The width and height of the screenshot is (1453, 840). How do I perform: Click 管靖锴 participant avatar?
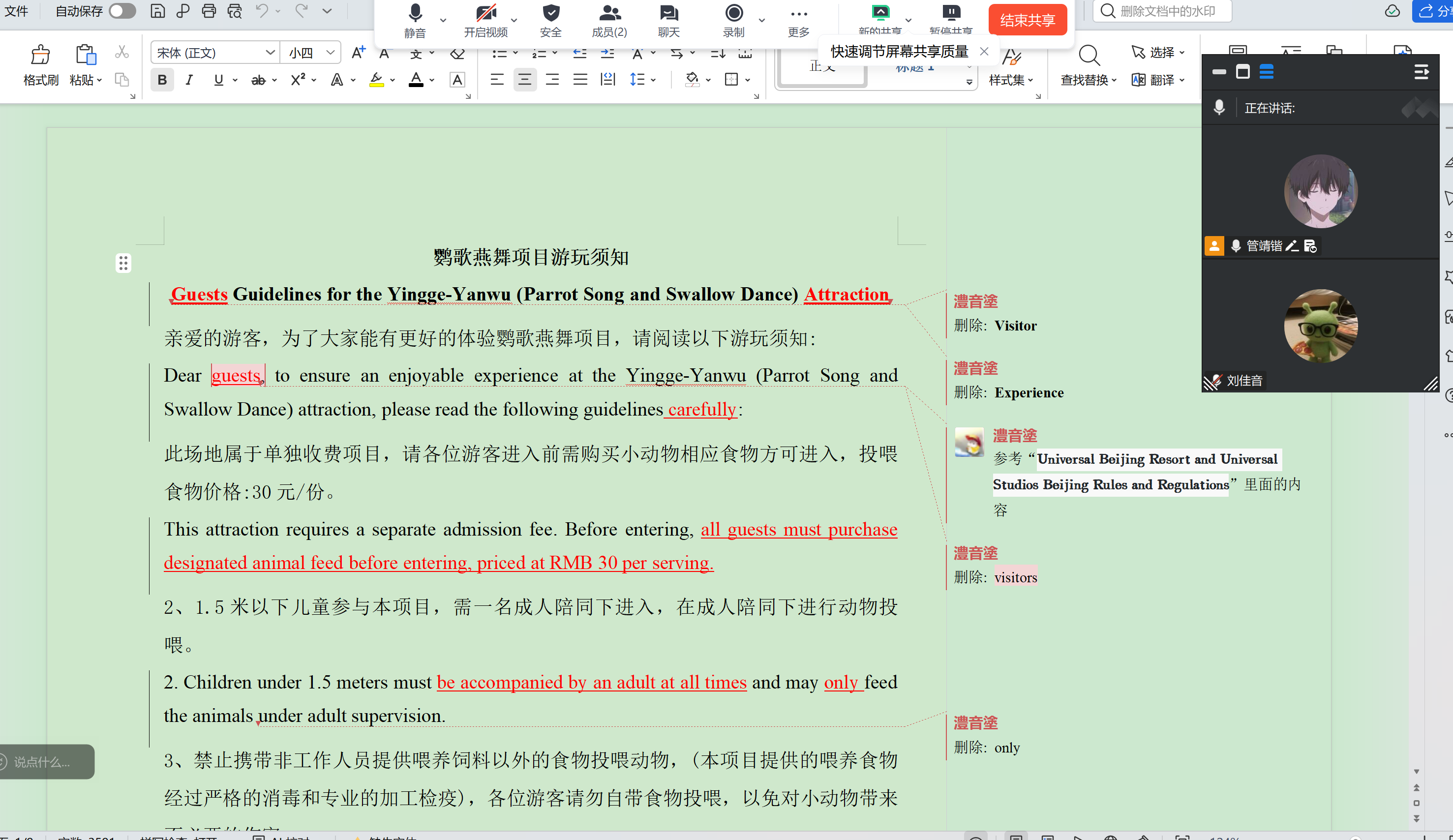point(1320,191)
